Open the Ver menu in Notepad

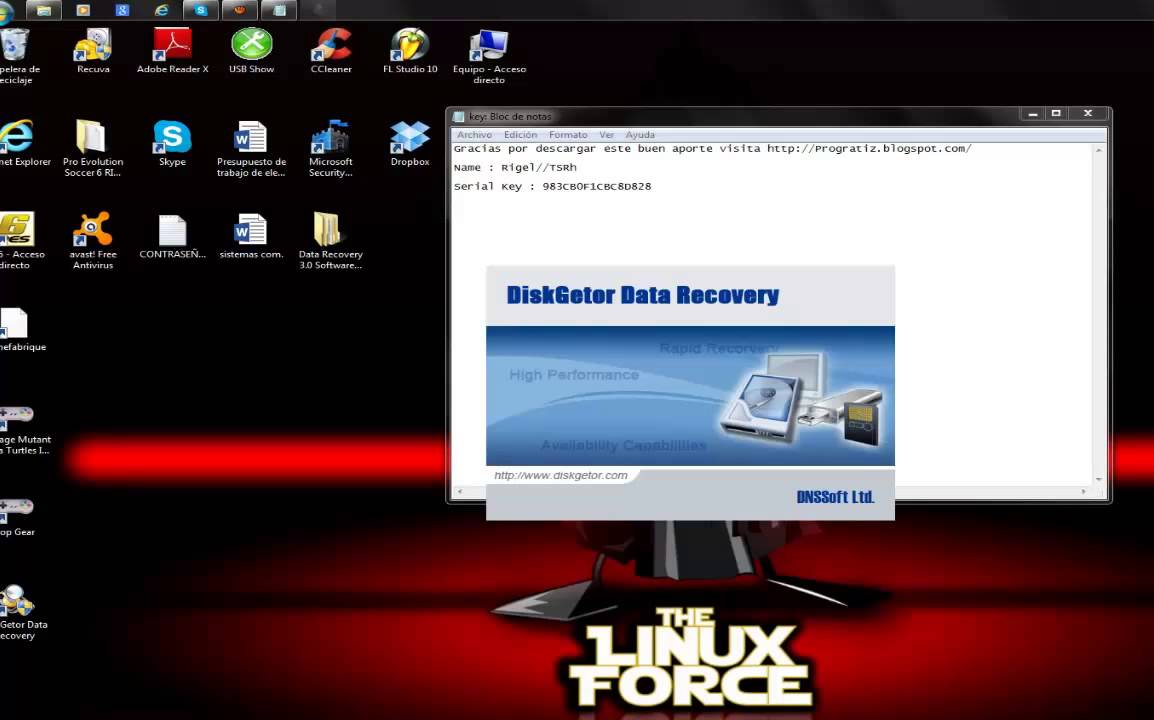[606, 135]
